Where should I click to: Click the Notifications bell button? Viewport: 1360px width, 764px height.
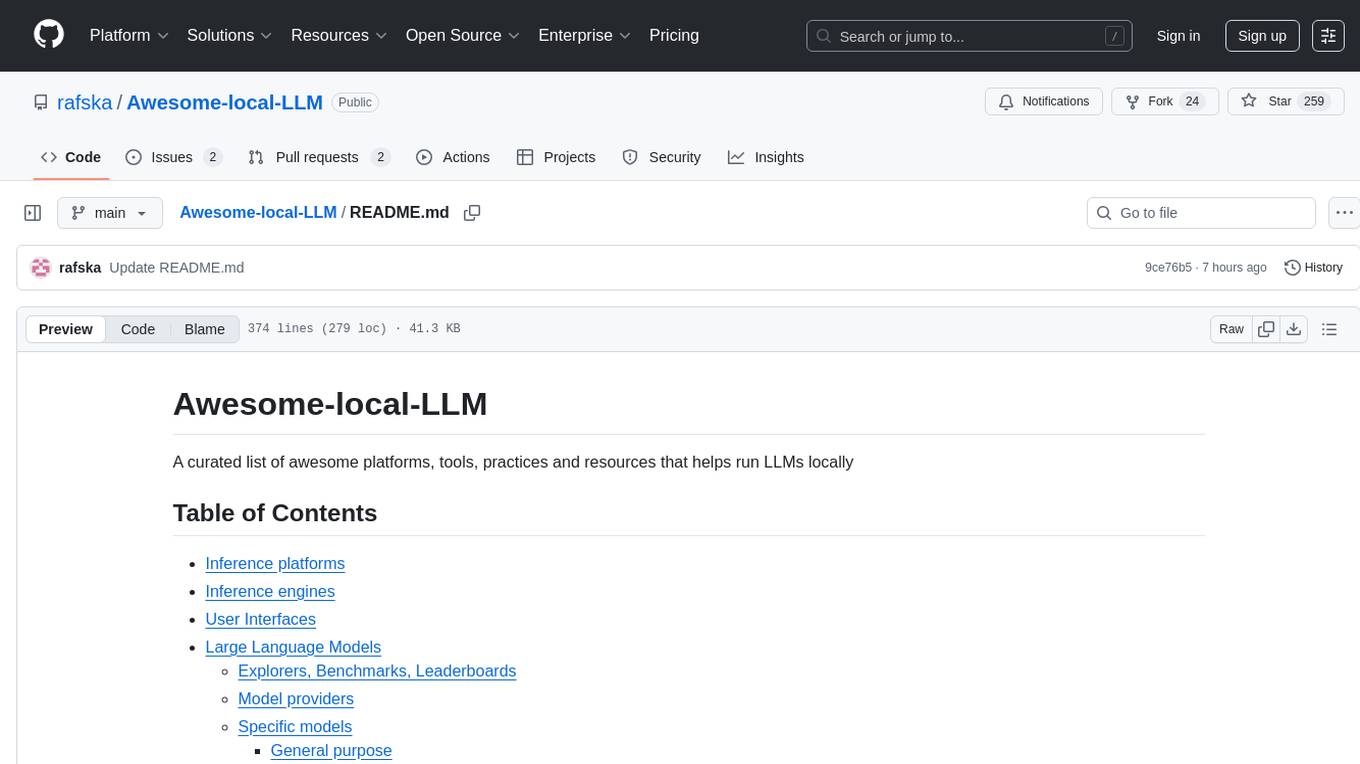click(1044, 101)
